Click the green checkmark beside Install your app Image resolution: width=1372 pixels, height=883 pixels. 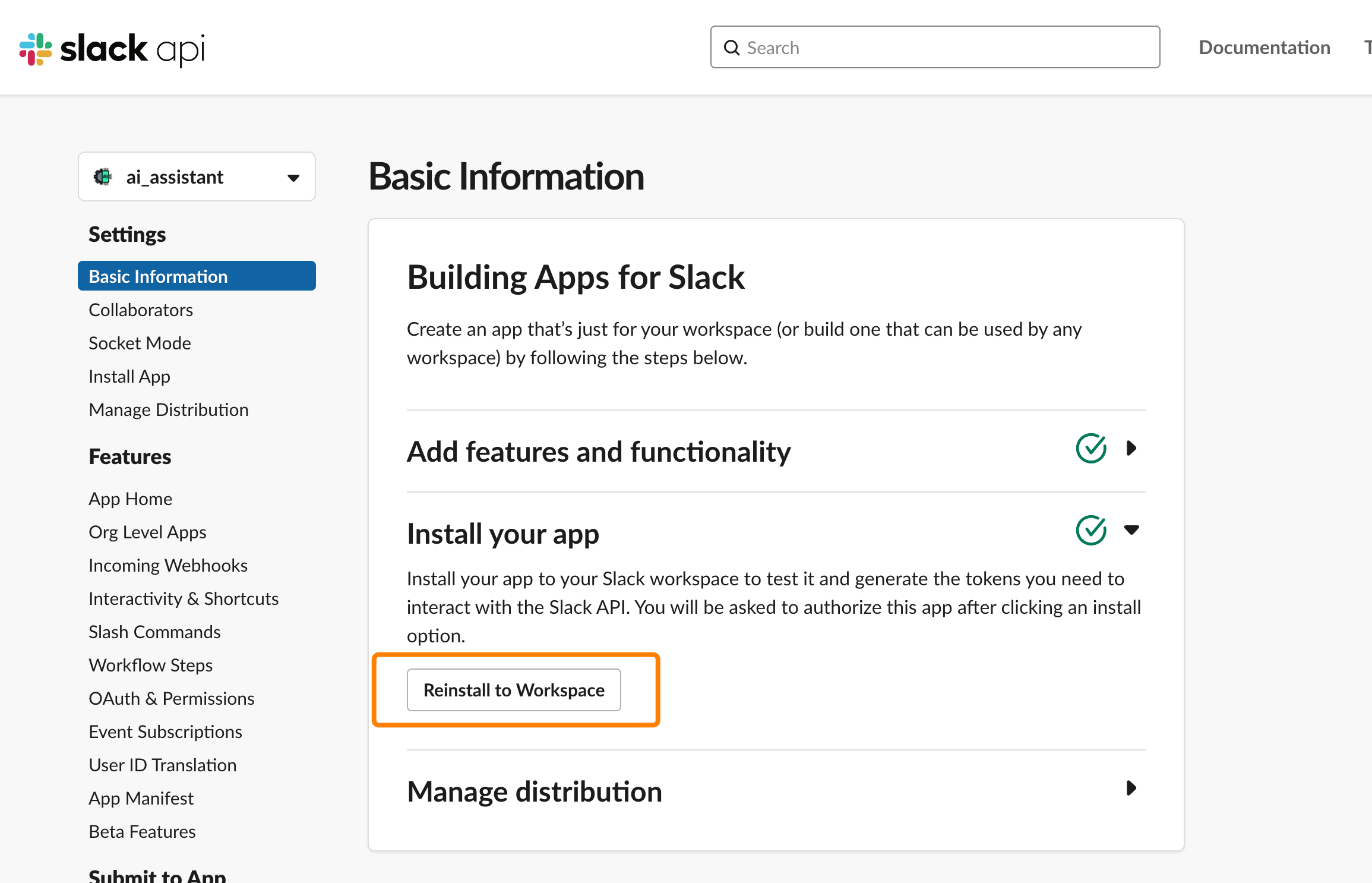click(1090, 531)
